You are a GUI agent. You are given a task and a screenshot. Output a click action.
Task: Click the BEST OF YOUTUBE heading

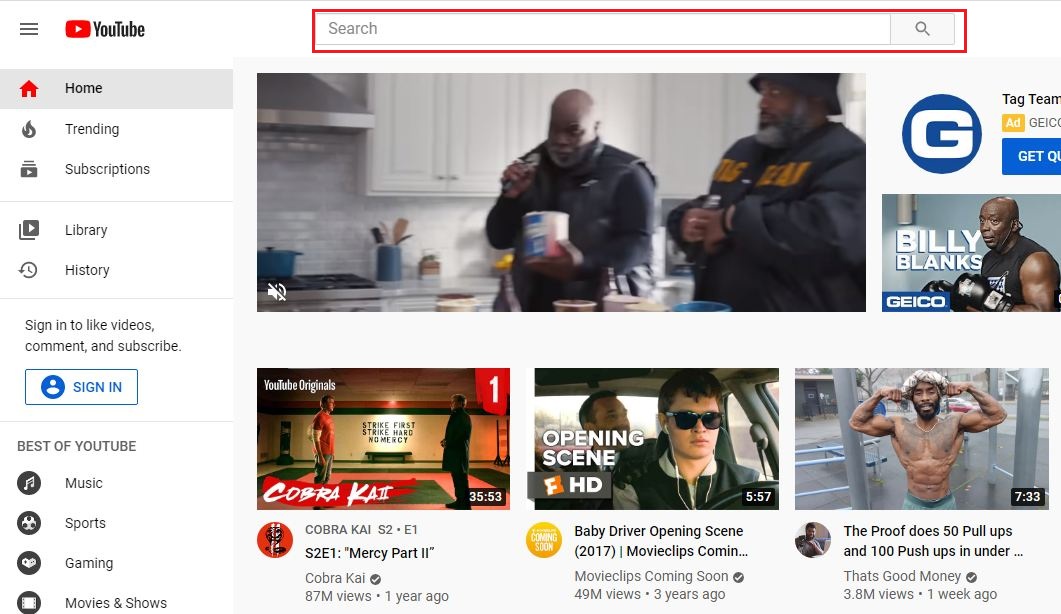coord(76,446)
